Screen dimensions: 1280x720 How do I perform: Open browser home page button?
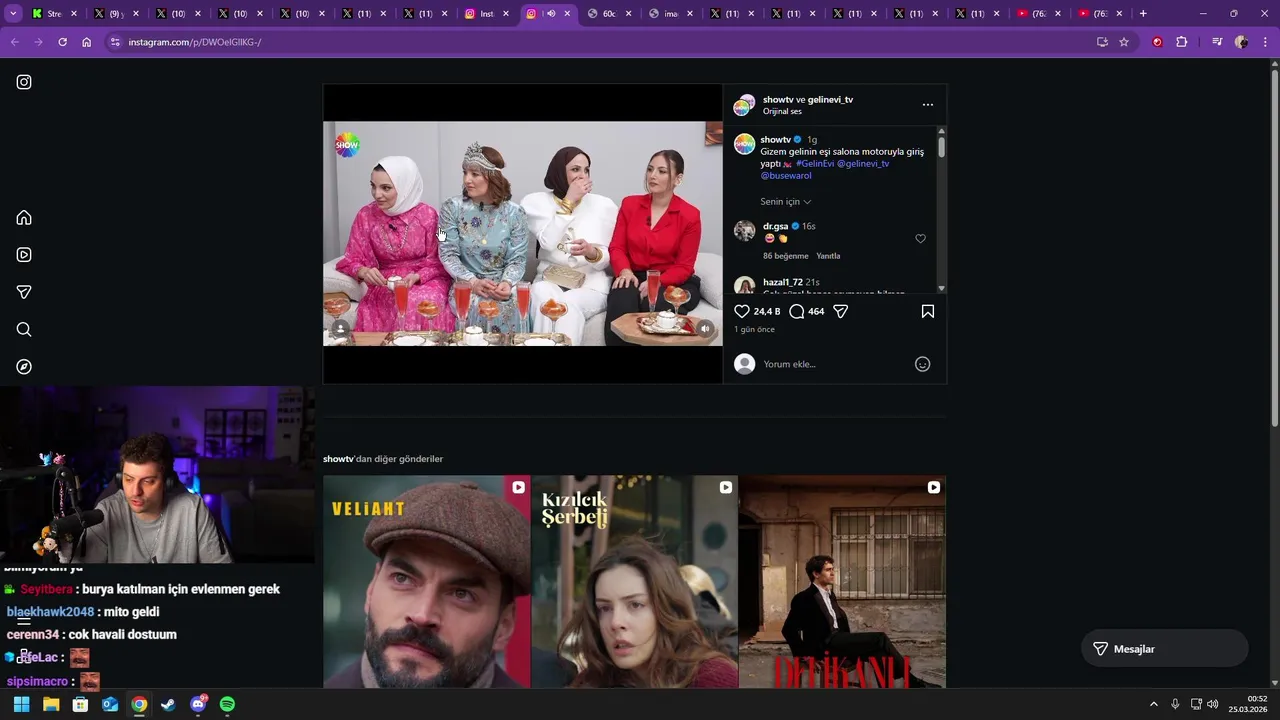click(87, 42)
